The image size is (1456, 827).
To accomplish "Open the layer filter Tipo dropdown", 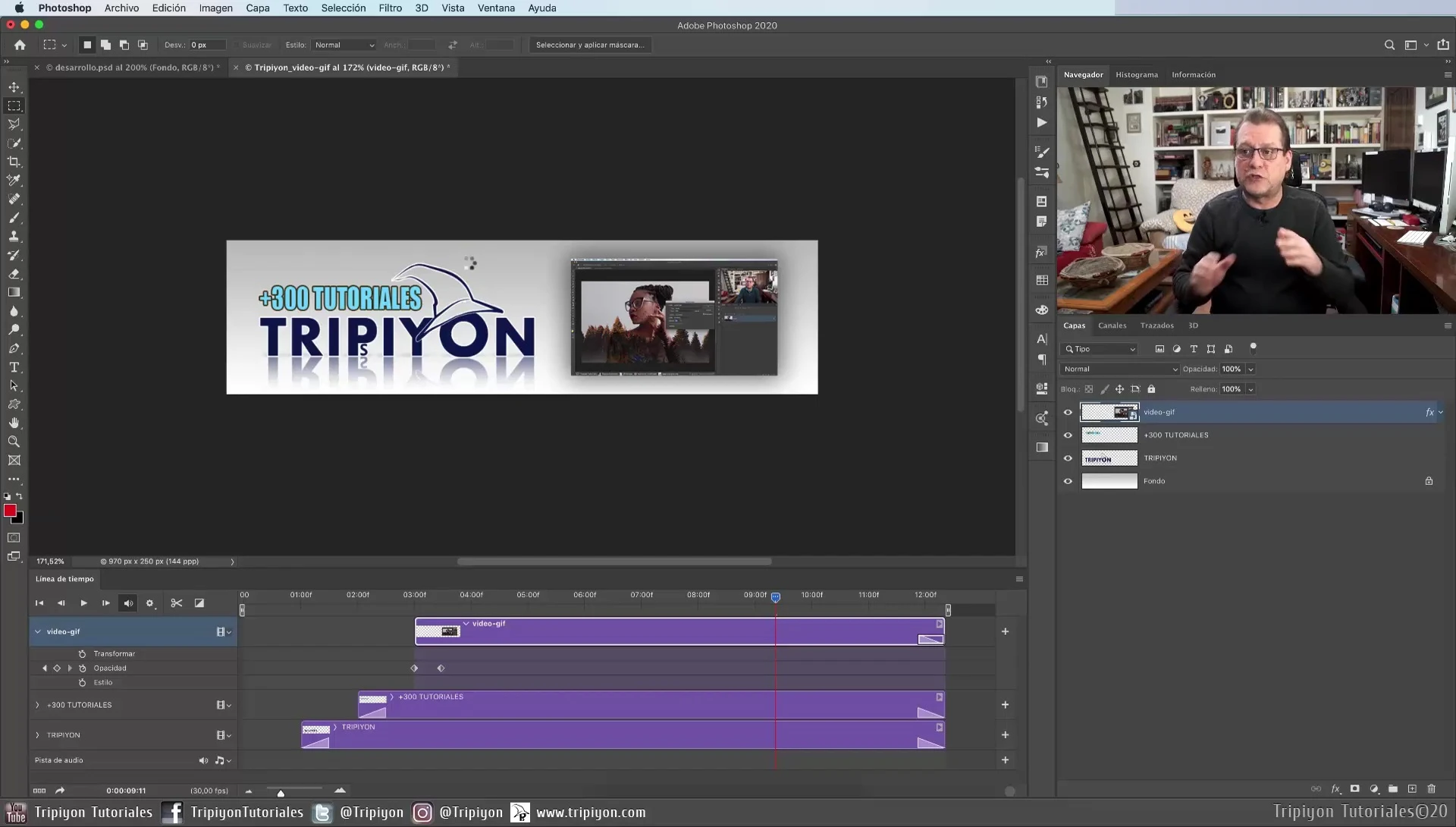I will coord(1100,349).
